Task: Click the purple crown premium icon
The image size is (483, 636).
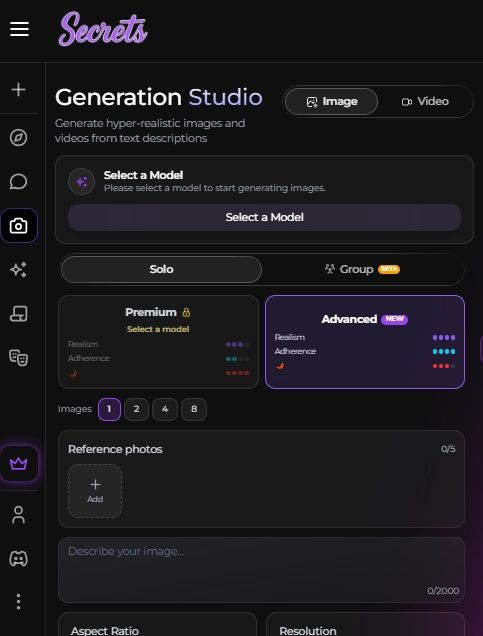Action: 19,463
